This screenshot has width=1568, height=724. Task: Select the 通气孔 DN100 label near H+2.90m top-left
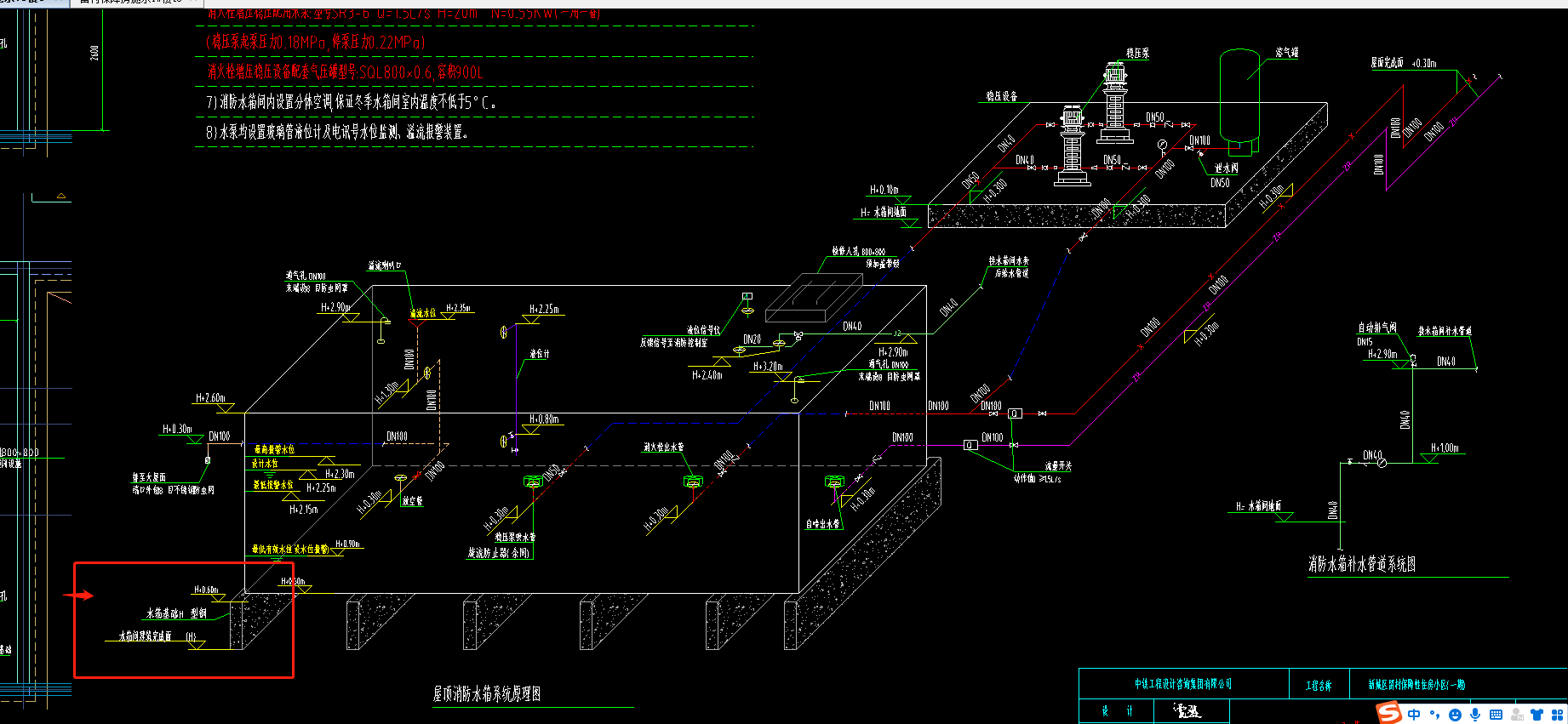click(x=306, y=276)
